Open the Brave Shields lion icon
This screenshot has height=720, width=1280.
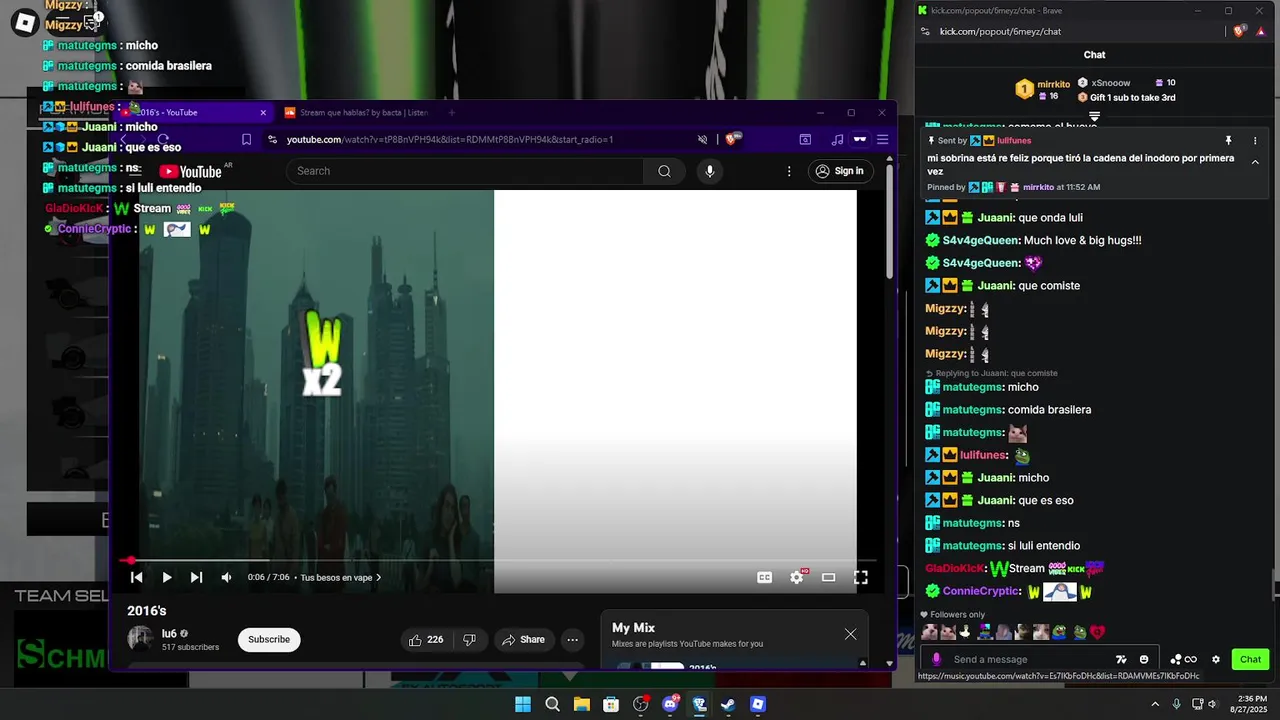tap(732, 140)
